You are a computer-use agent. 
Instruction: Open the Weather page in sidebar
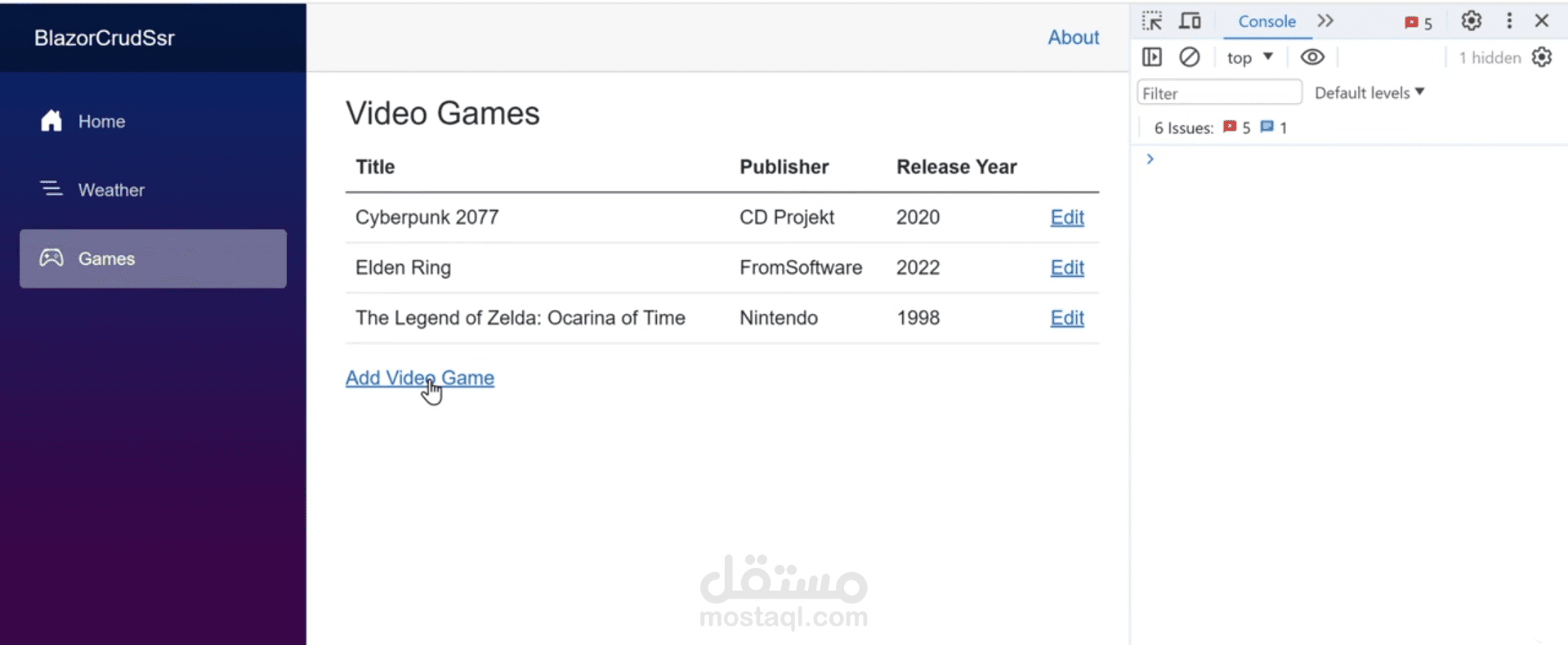tap(111, 190)
